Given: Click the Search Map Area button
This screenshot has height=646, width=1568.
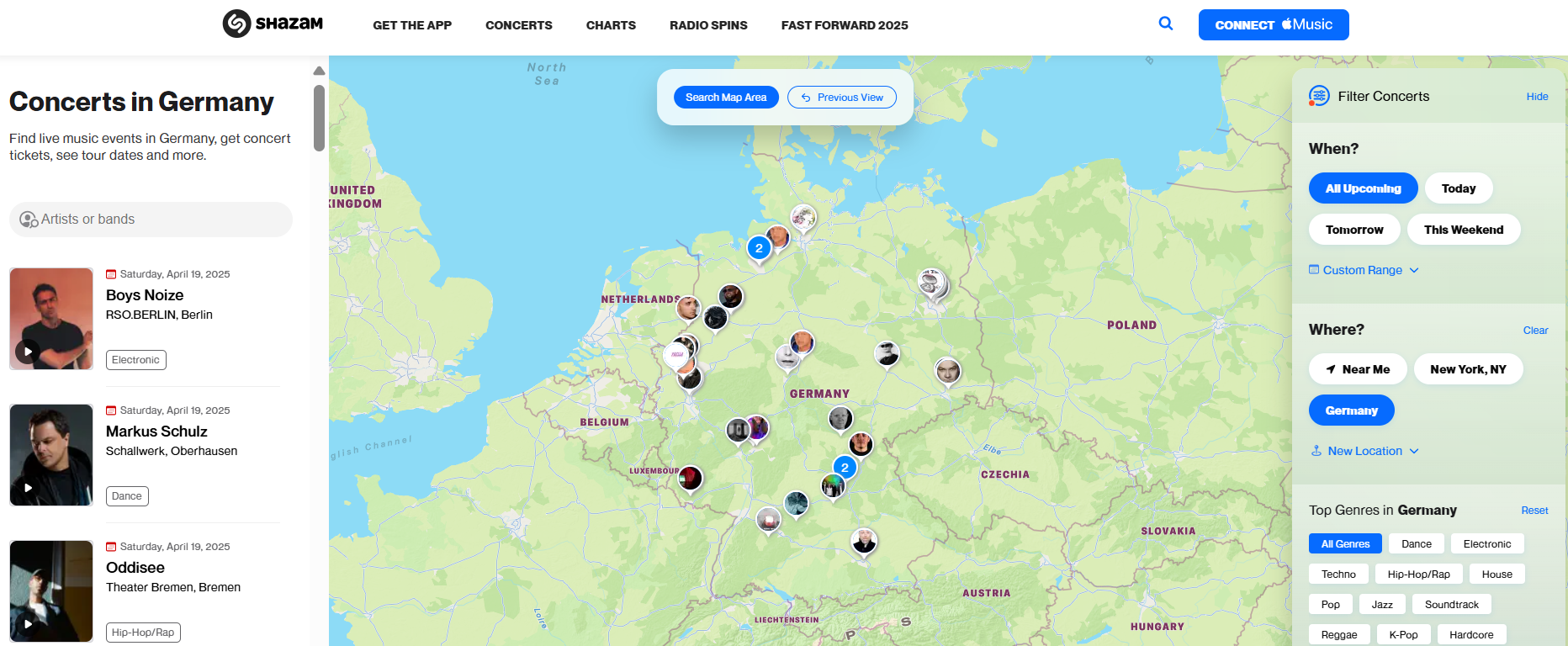Looking at the screenshot, I should pos(726,98).
